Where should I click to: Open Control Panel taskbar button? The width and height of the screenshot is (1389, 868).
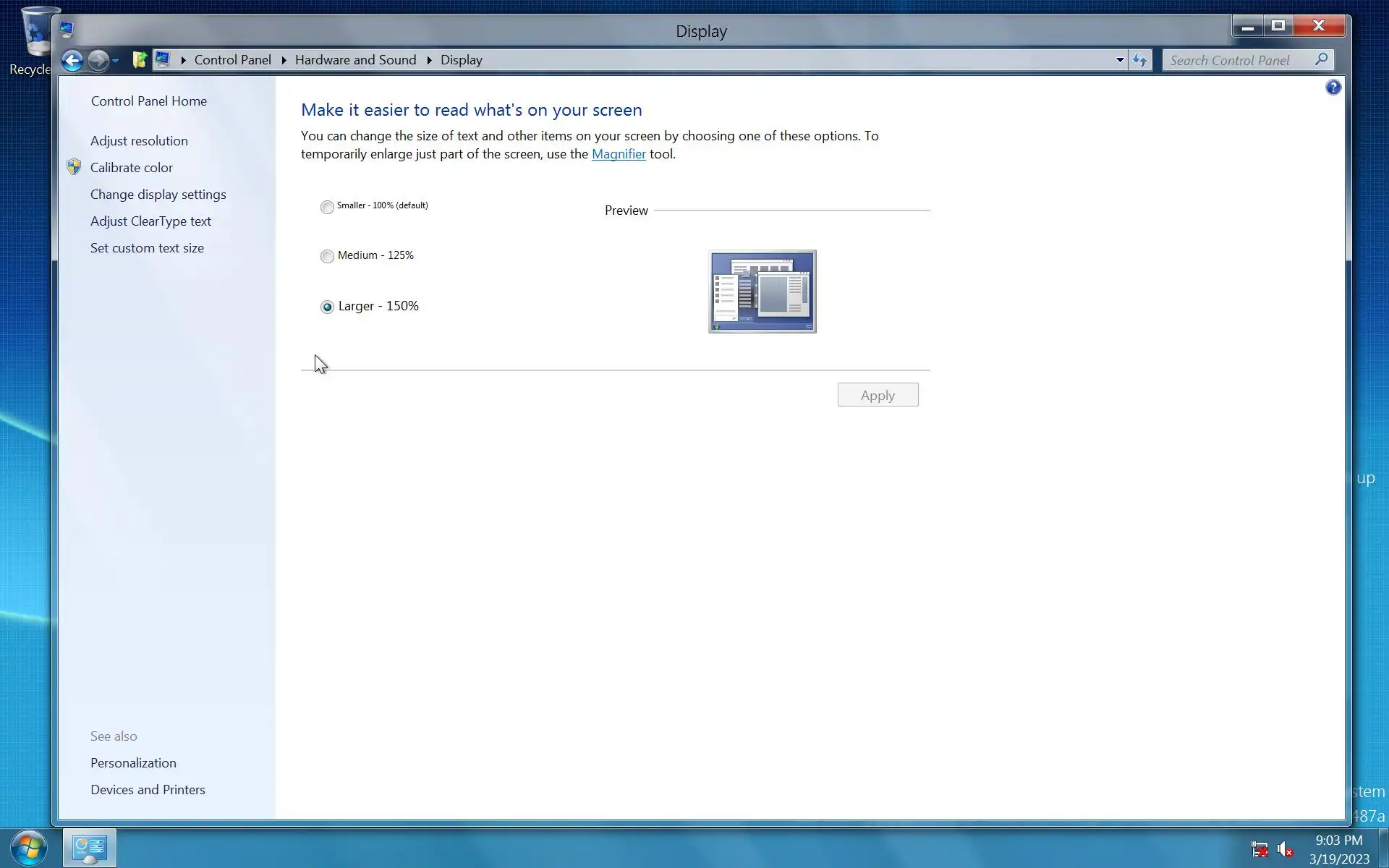point(90,848)
